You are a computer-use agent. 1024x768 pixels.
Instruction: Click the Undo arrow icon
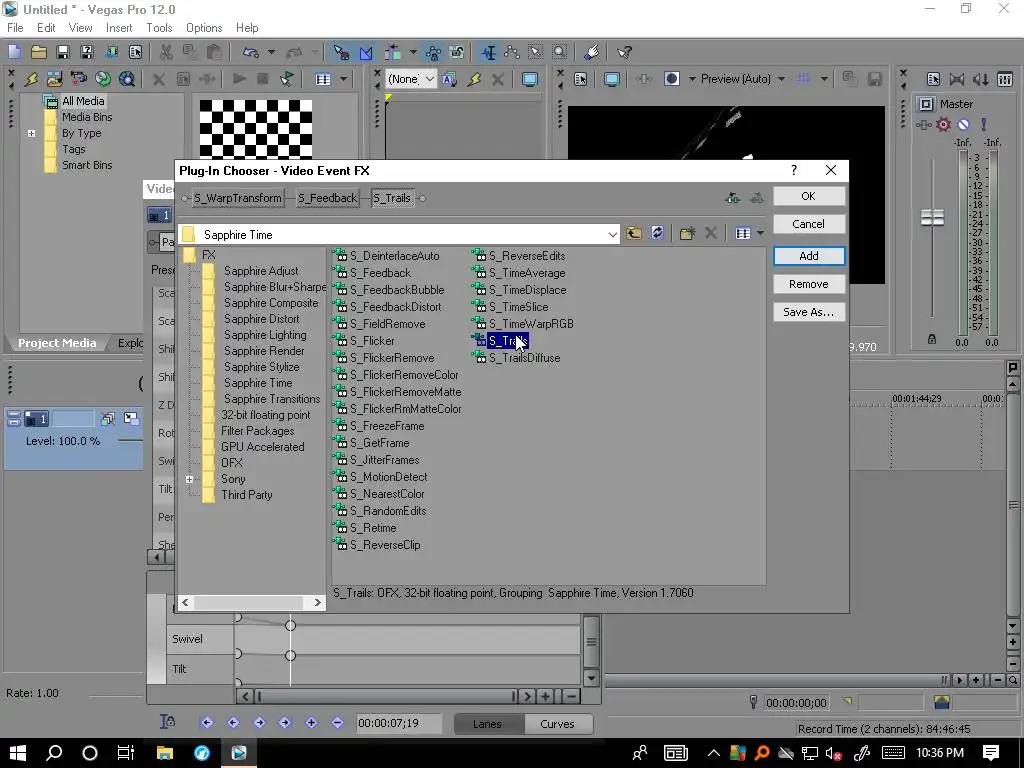251,52
